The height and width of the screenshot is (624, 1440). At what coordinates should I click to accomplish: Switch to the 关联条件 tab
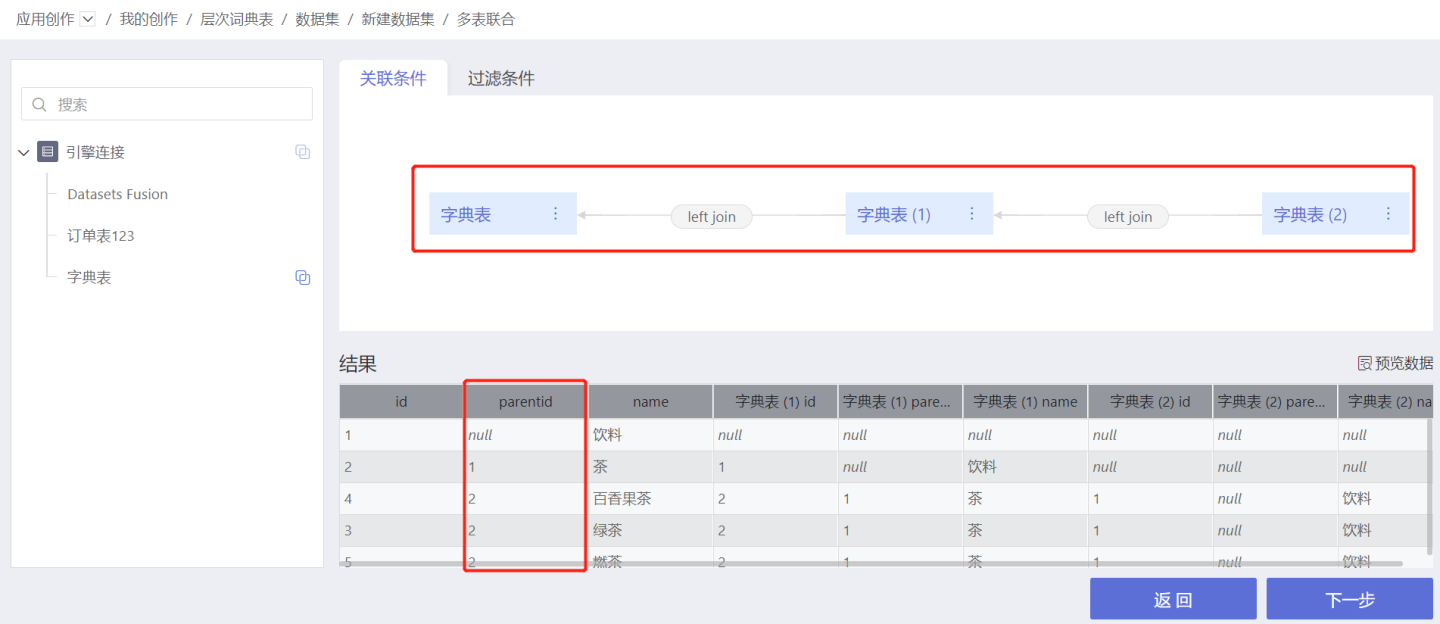pos(393,78)
